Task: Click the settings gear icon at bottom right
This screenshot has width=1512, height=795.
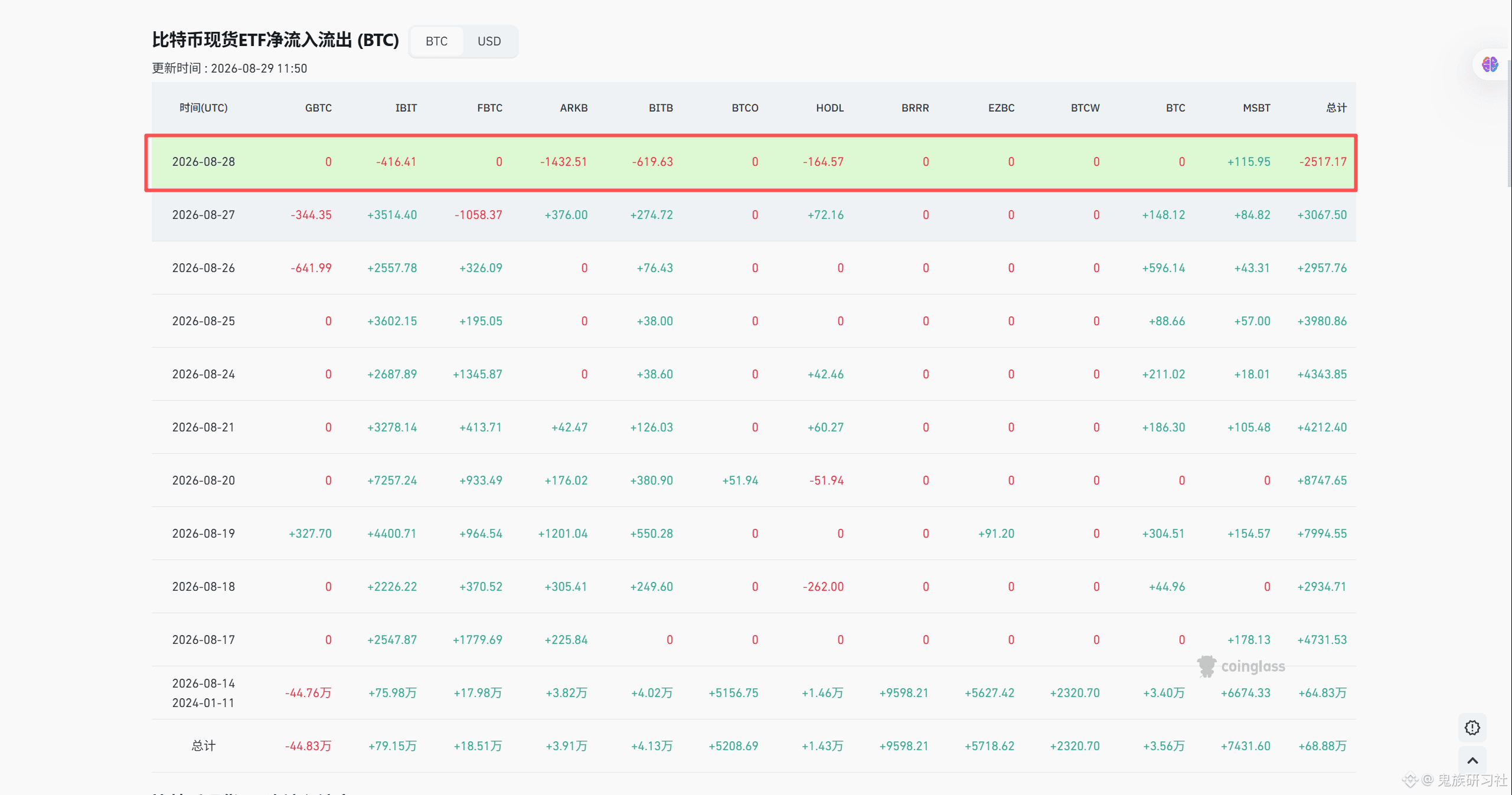Action: pyautogui.click(x=1472, y=728)
